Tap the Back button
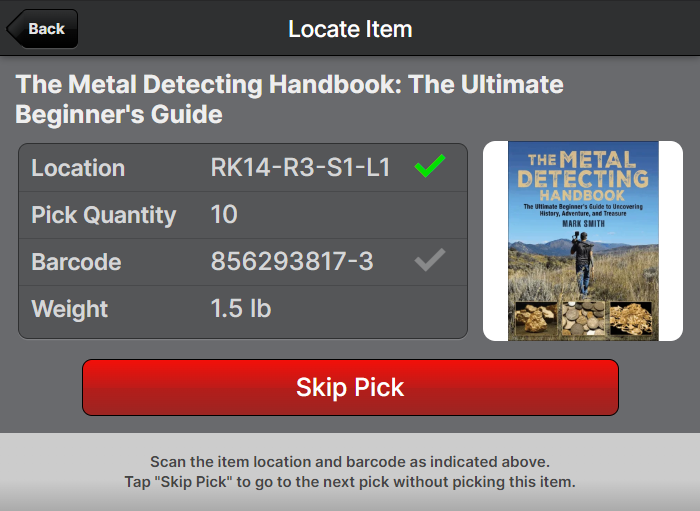700x511 pixels. 43,29
